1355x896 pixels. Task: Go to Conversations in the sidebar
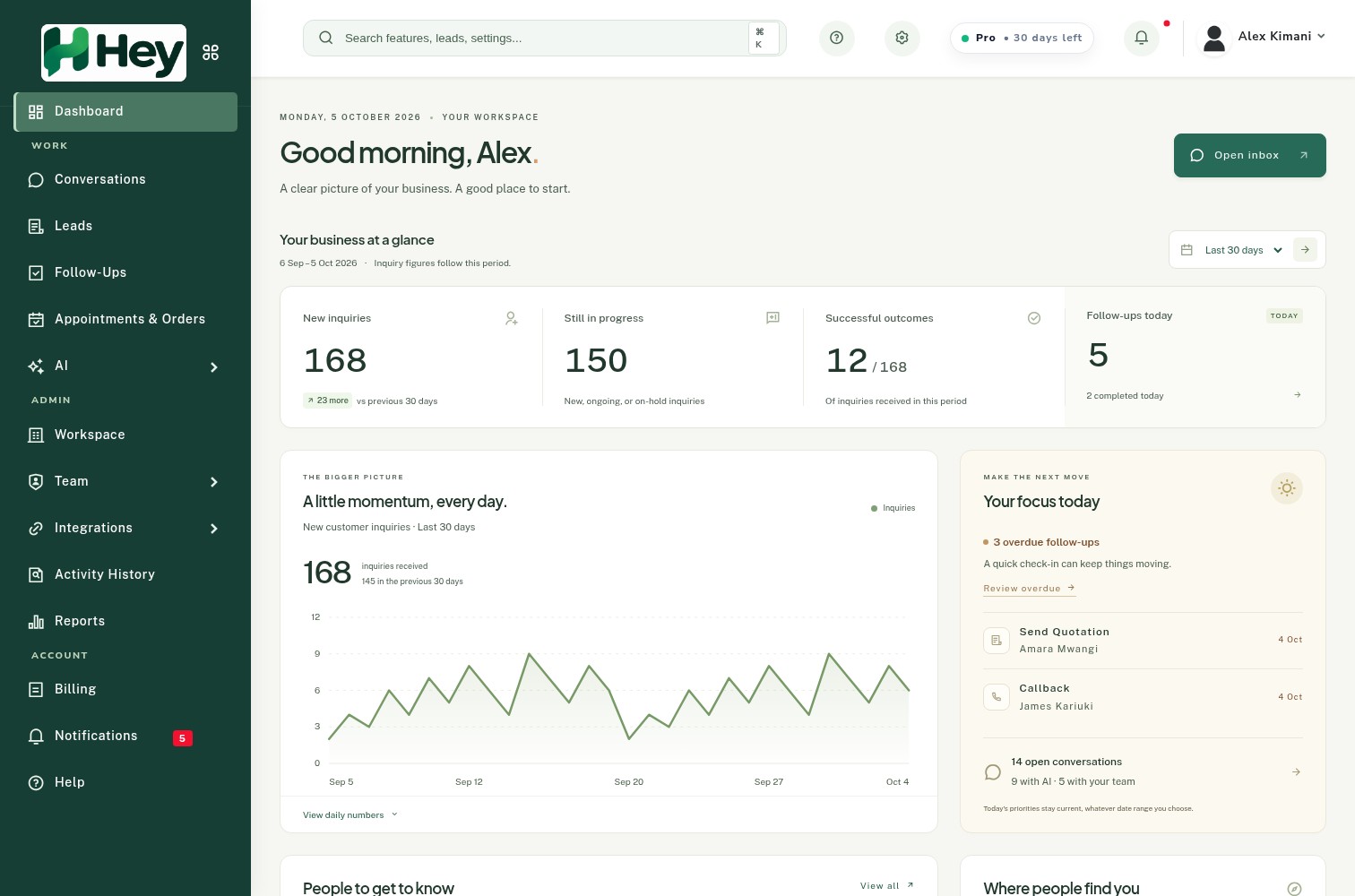[125, 180]
